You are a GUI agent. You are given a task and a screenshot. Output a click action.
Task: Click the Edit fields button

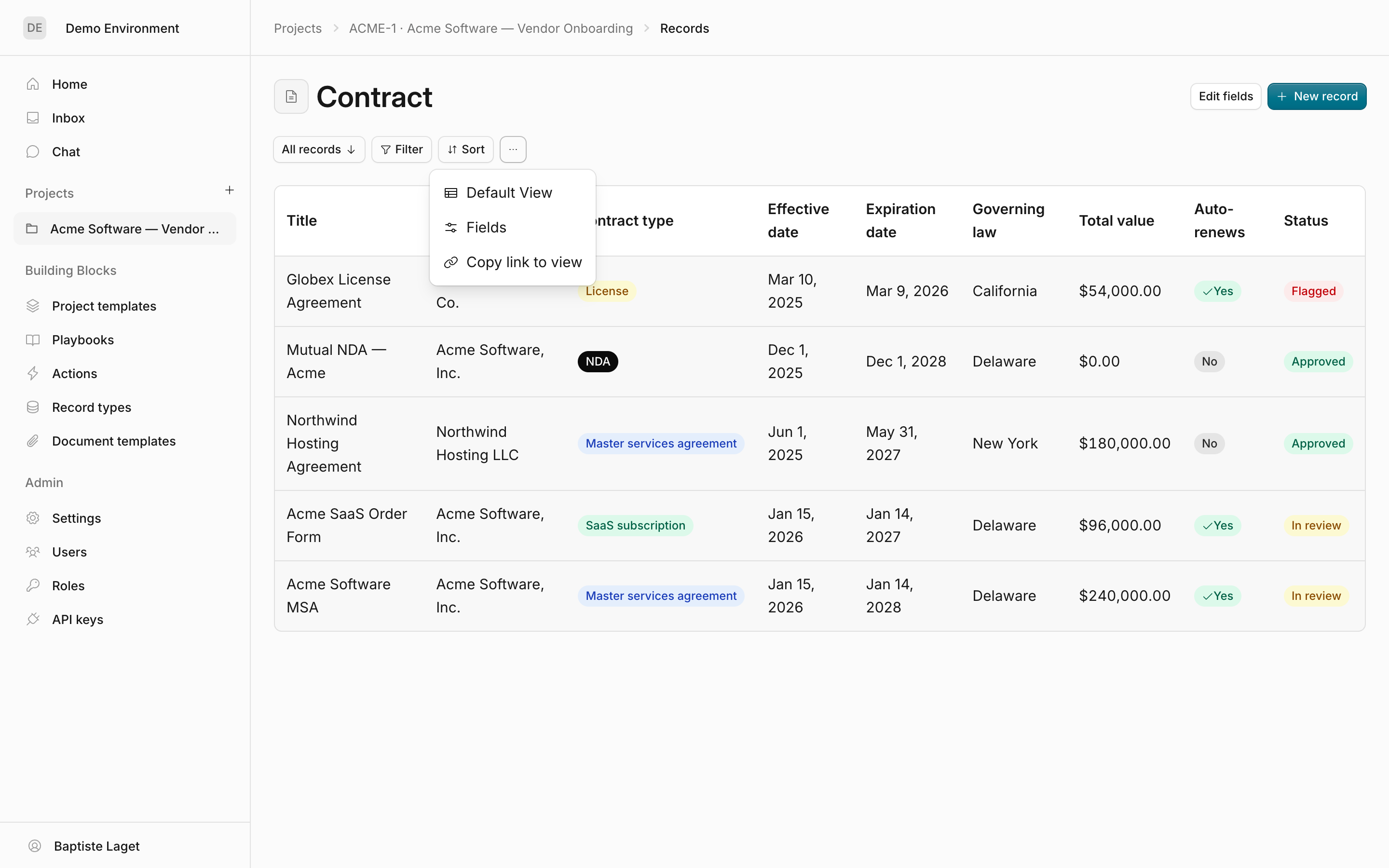point(1226,96)
